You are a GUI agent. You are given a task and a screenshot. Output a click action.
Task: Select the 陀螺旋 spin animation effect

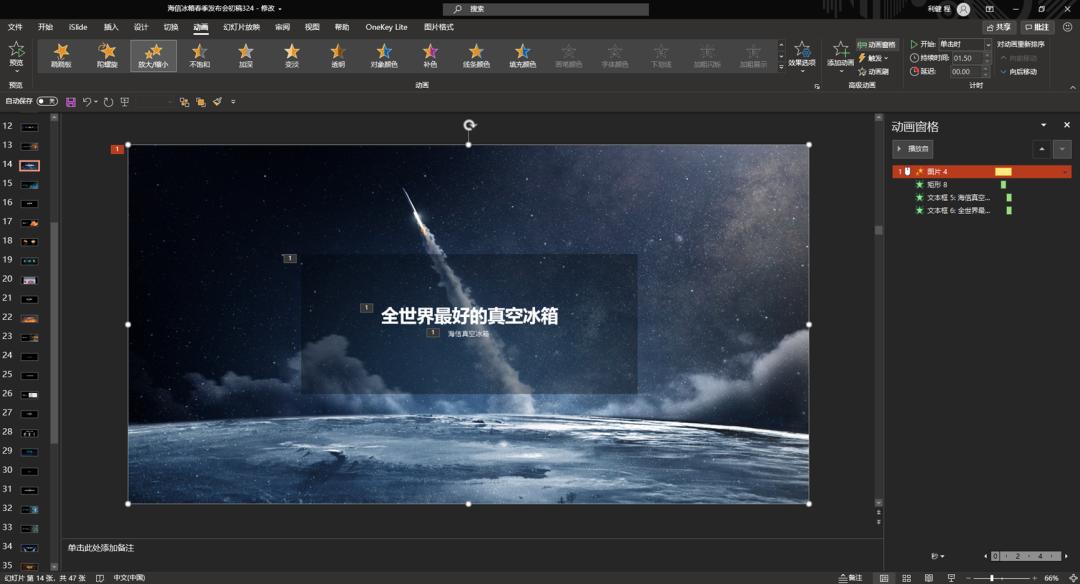(x=107, y=55)
